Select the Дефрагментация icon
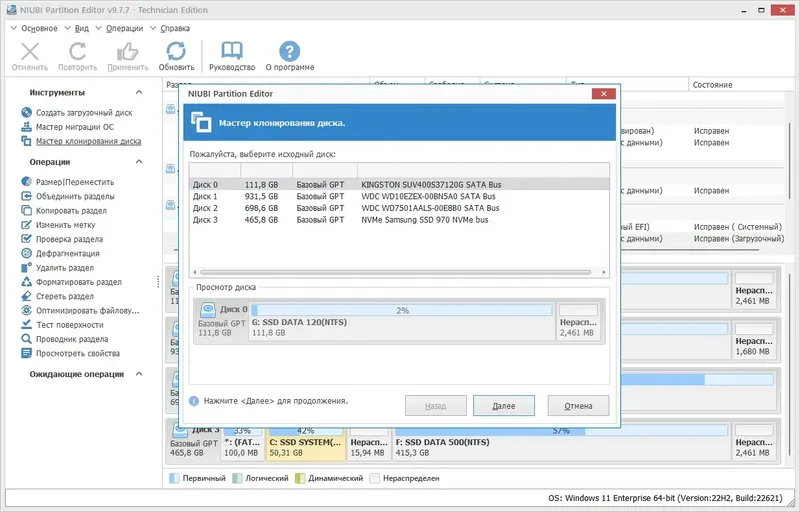Viewport: 800px width, 512px height. click(x=27, y=253)
